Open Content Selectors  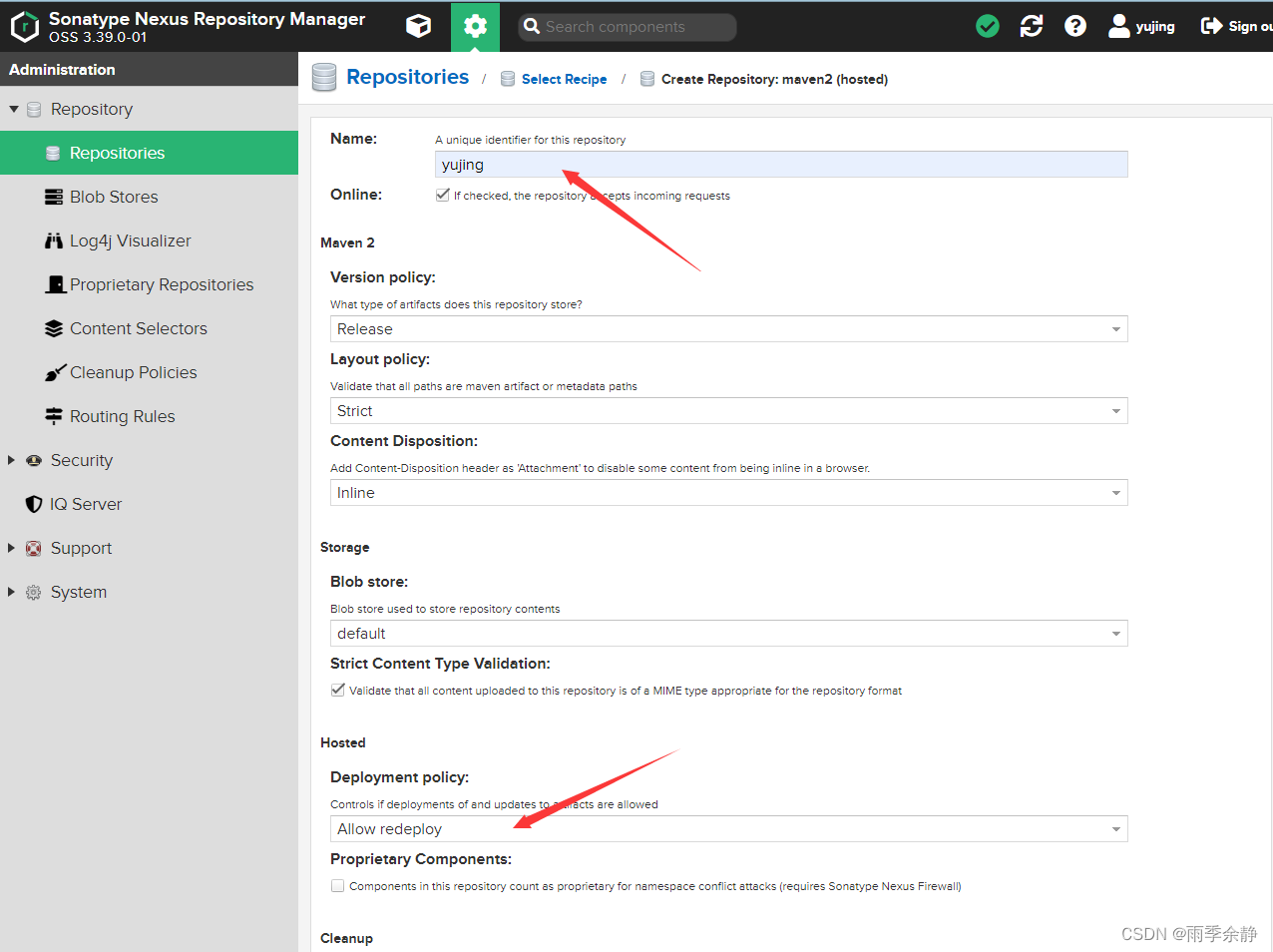click(x=139, y=328)
